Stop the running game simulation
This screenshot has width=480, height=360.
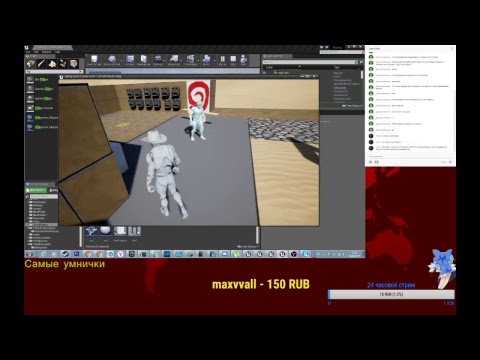(x=233, y=60)
